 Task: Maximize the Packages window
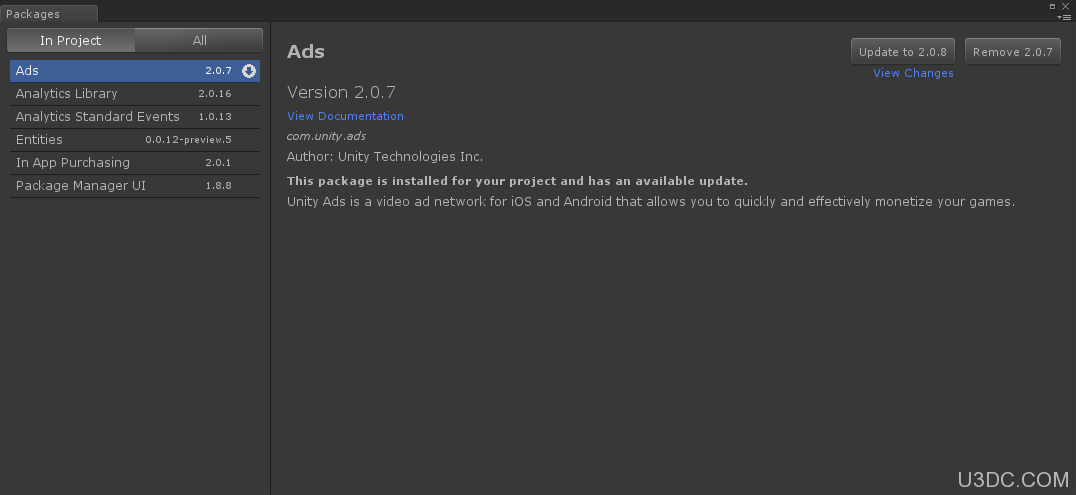coord(1053,6)
